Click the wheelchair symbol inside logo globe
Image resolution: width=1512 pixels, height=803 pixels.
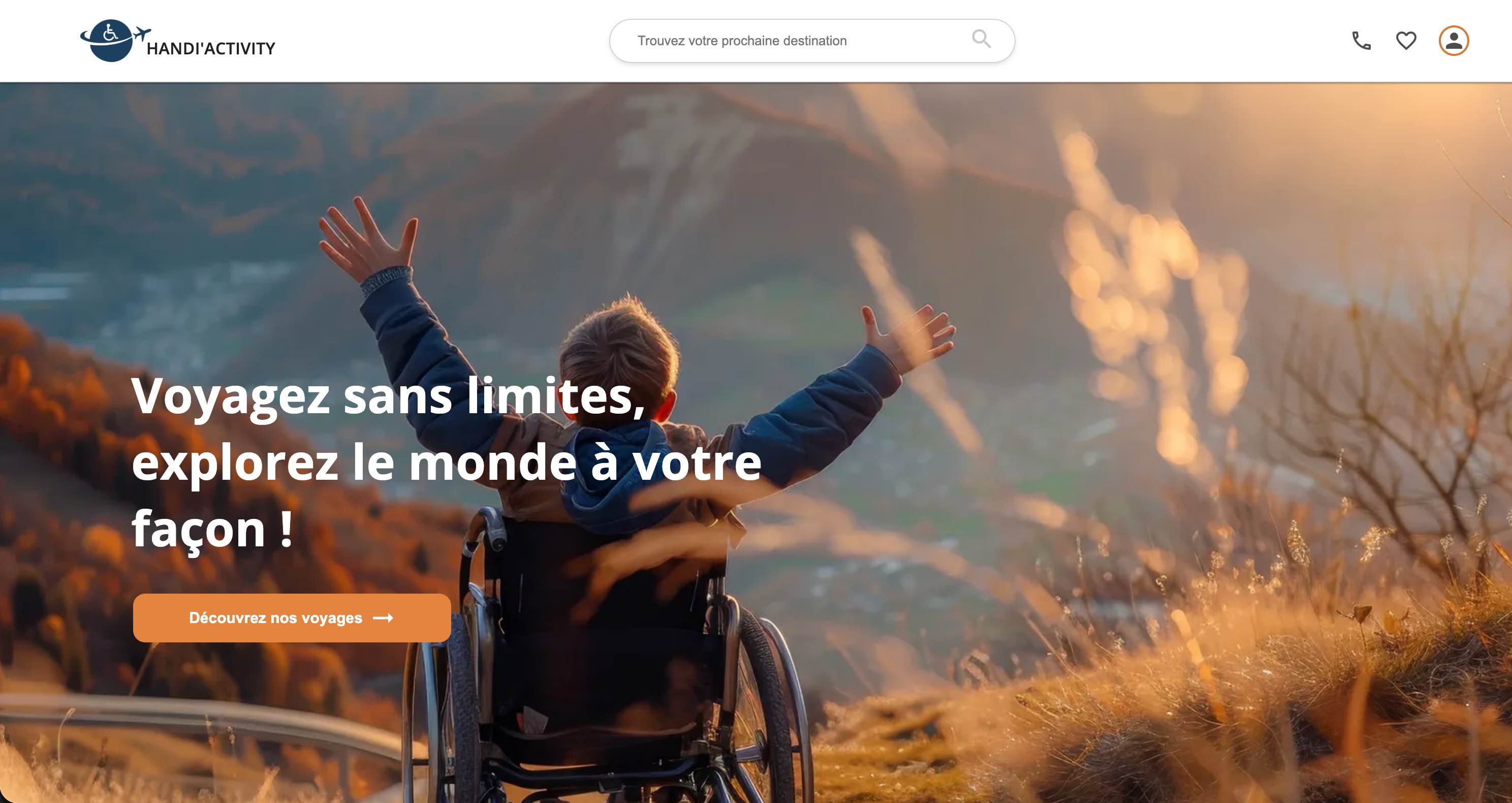tap(110, 34)
